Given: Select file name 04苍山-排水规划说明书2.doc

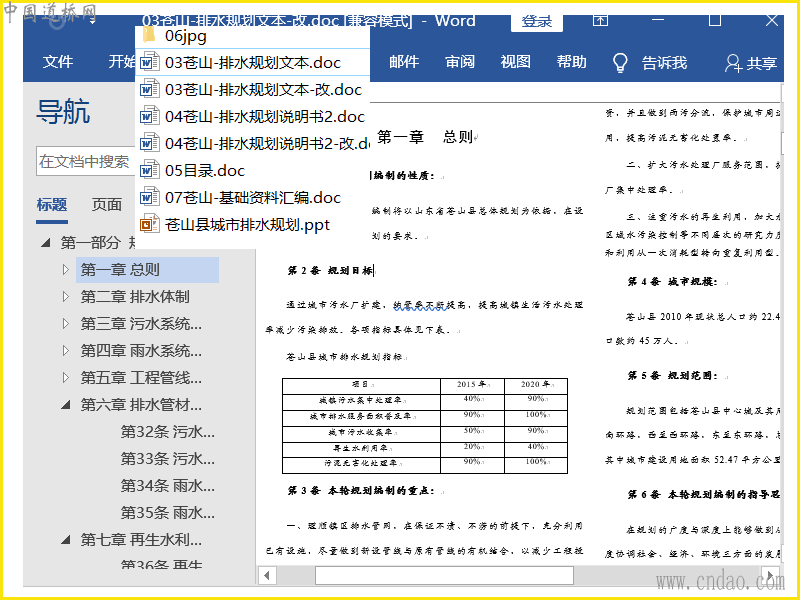Looking at the screenshot, I should 265,116.
